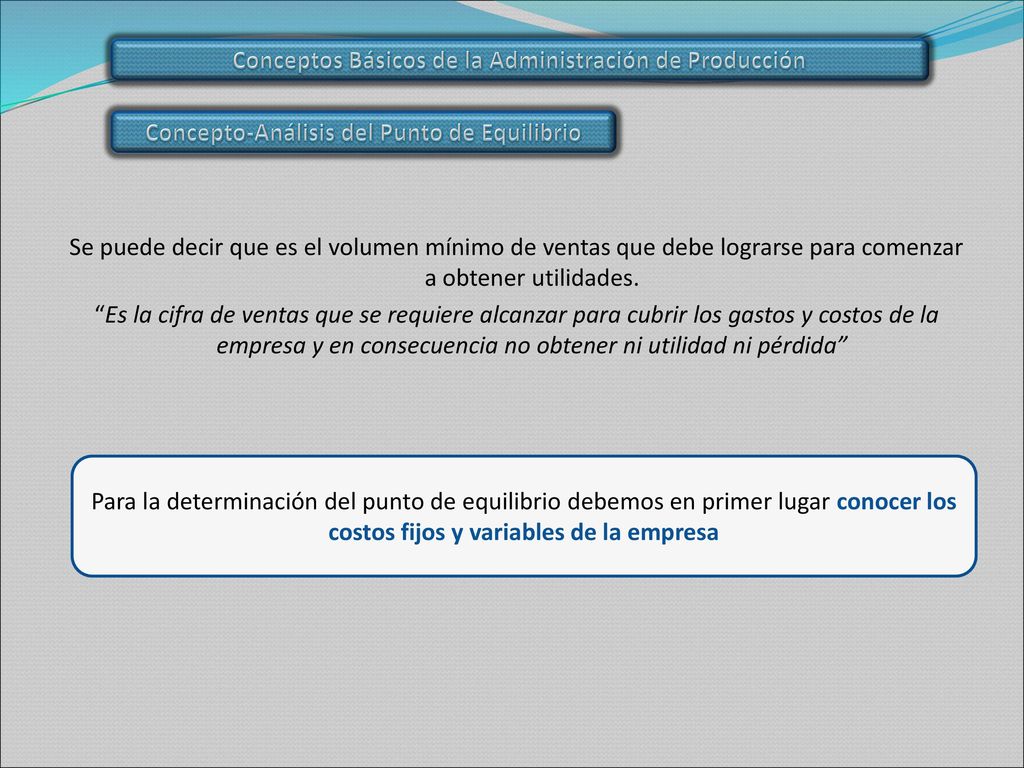Click the bold blue text 'costos fijos y variables de la empresa'
The width and height of the screenshot is (1024, 768).
tap(523, 532)
